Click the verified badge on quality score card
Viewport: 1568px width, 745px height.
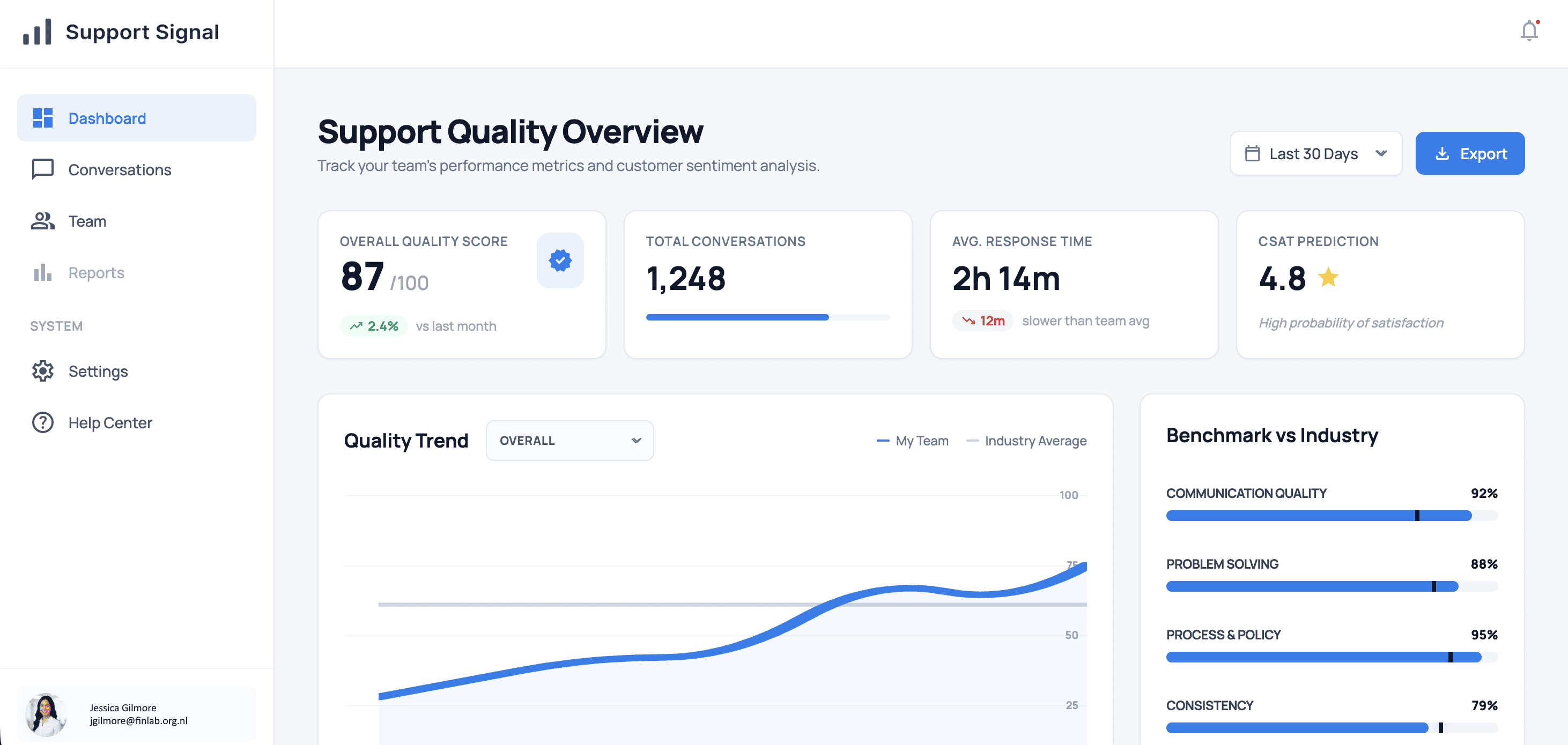pos(559,260)
